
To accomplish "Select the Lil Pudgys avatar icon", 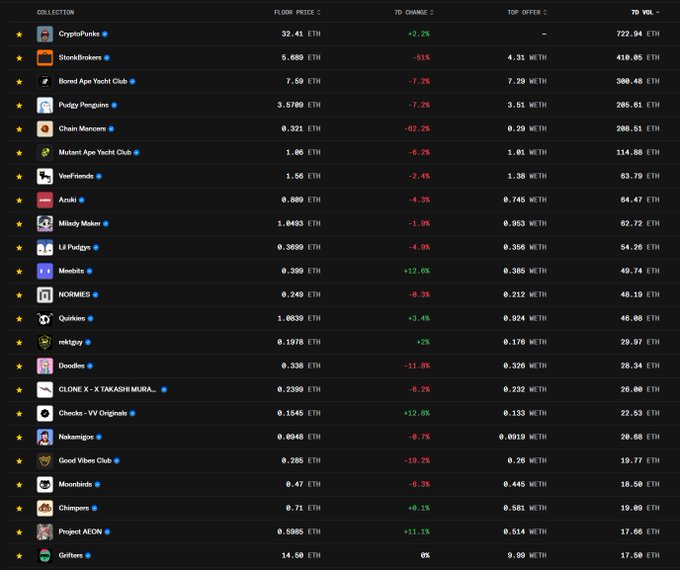I will coord(45,247).
